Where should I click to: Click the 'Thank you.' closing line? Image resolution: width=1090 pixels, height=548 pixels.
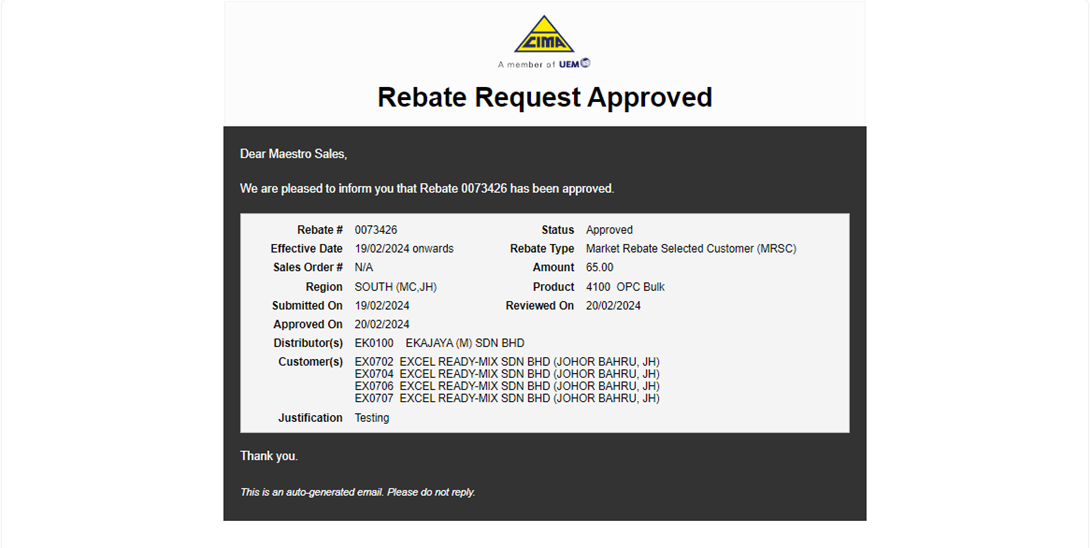269,456
